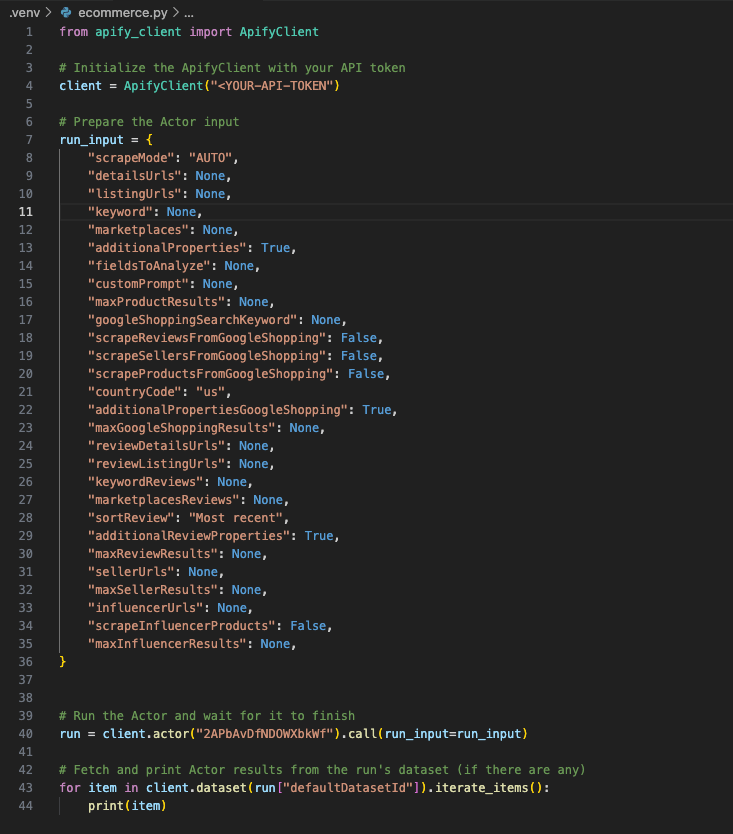Click the "# Run the Actor" comment line
This screenshot has height=834, width=733.
pyautogui.click(x=207, y=716)
